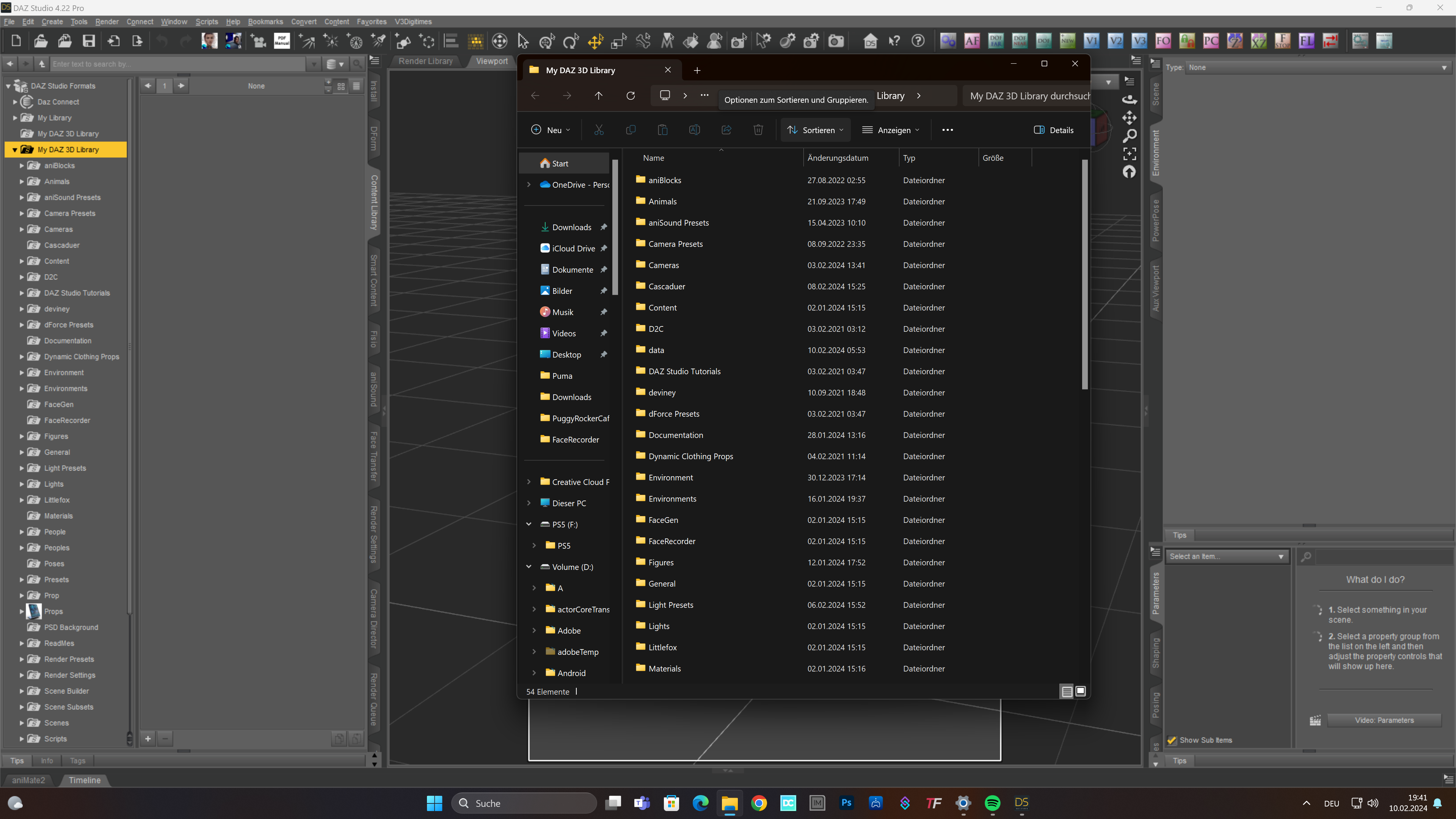The width and height of the screenshot is (1456, 819).
Task: Click the DAZ Studio taskbar icon
Action: point(1021,803)
